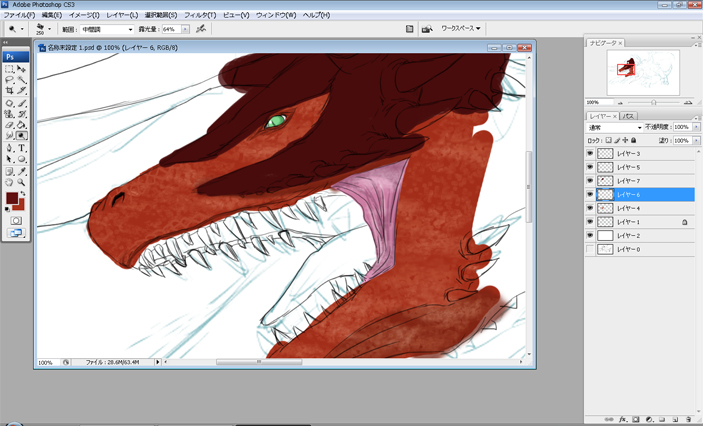Hide layer レイヤー 5 visibility eye
Screen dimensions: 703x426
click(590, 167)
